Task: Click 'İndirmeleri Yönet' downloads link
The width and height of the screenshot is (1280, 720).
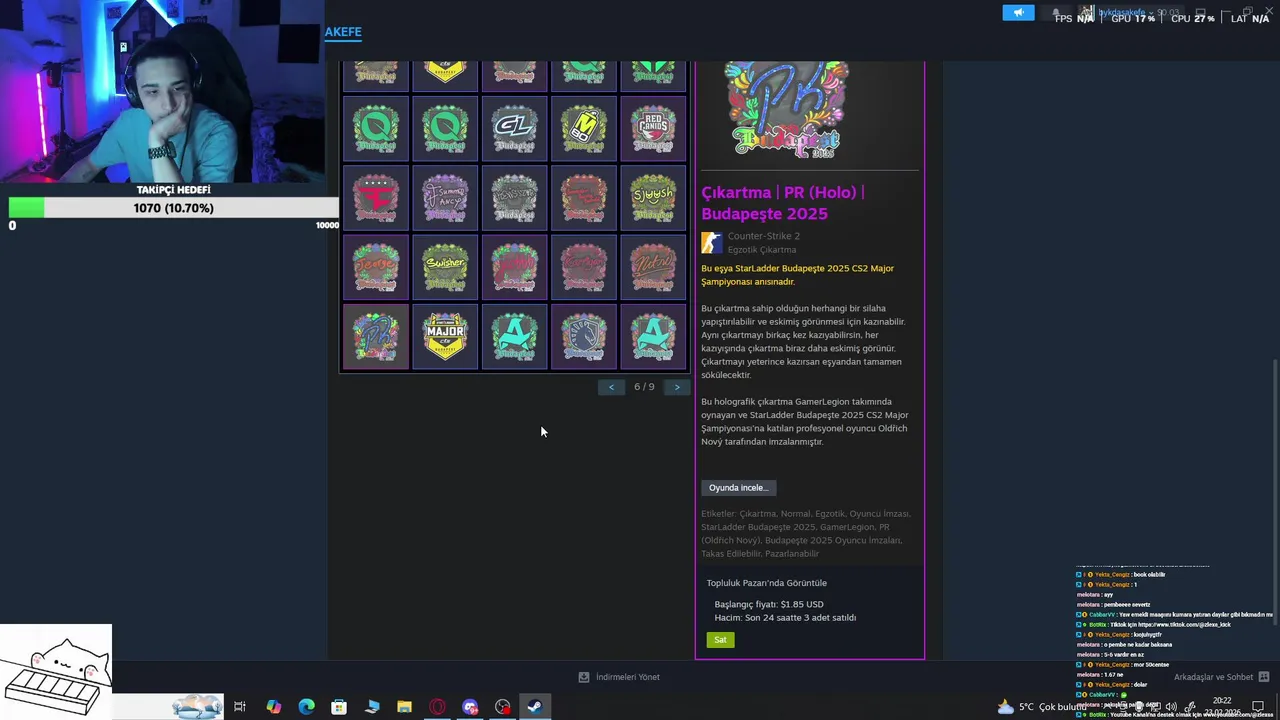Action: coord(619,677)
